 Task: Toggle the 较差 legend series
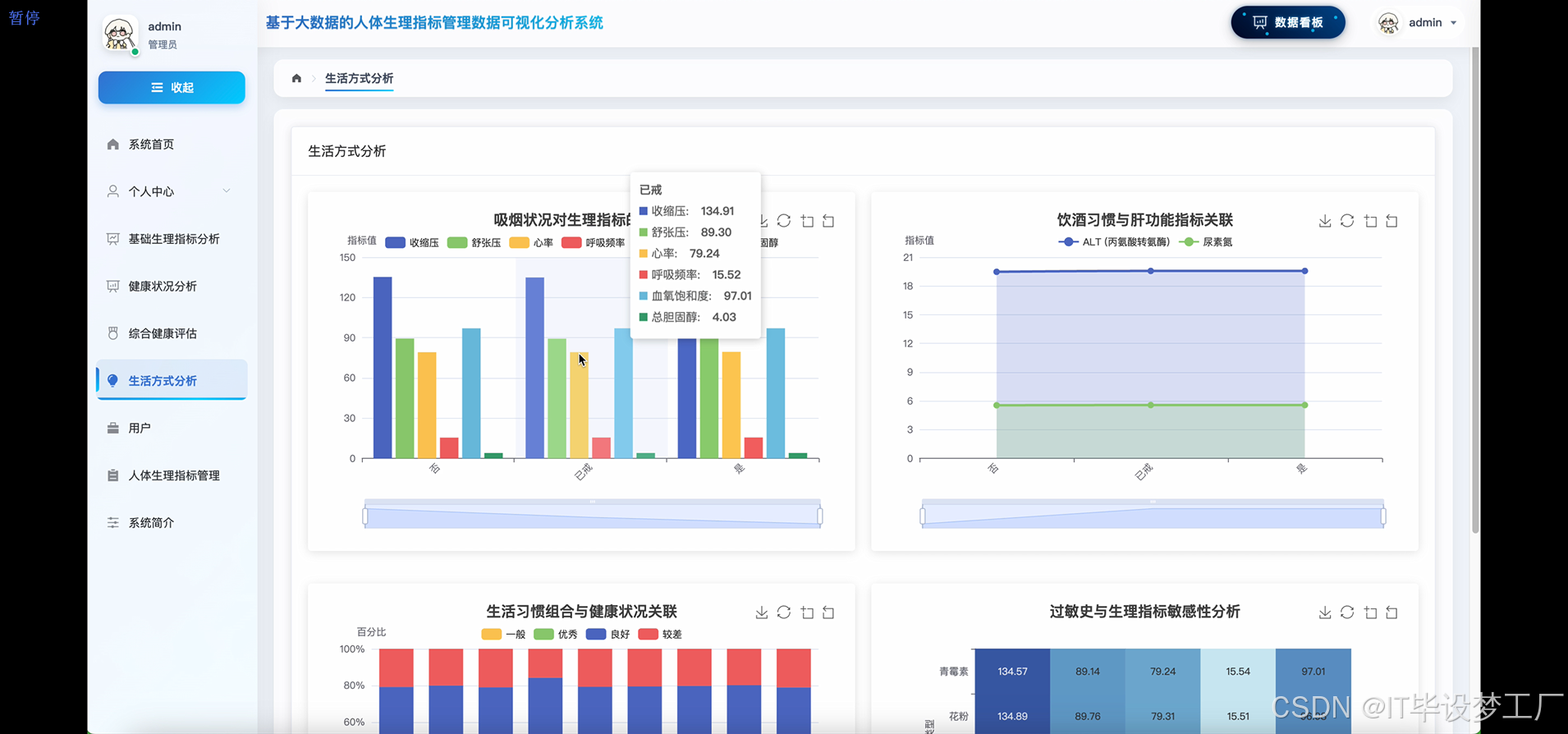(660, 635)
